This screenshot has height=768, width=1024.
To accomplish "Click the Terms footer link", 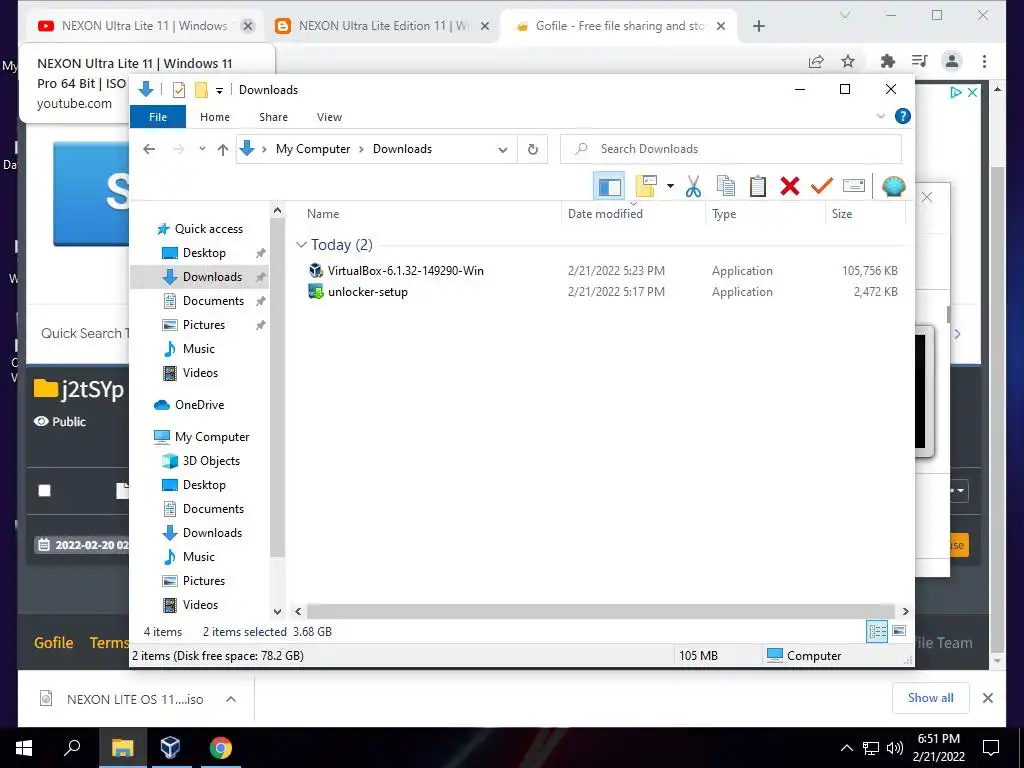I will coord(108,643).
